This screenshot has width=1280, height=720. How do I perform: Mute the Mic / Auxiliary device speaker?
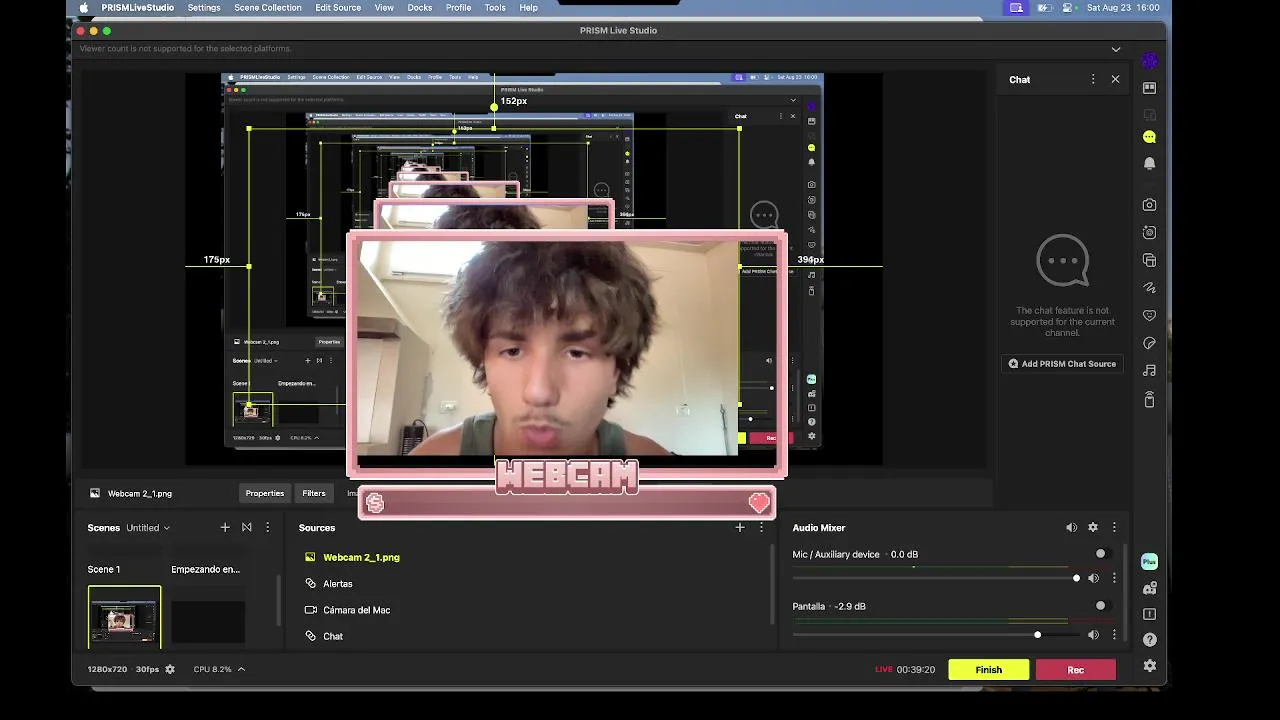point(1093,578)
